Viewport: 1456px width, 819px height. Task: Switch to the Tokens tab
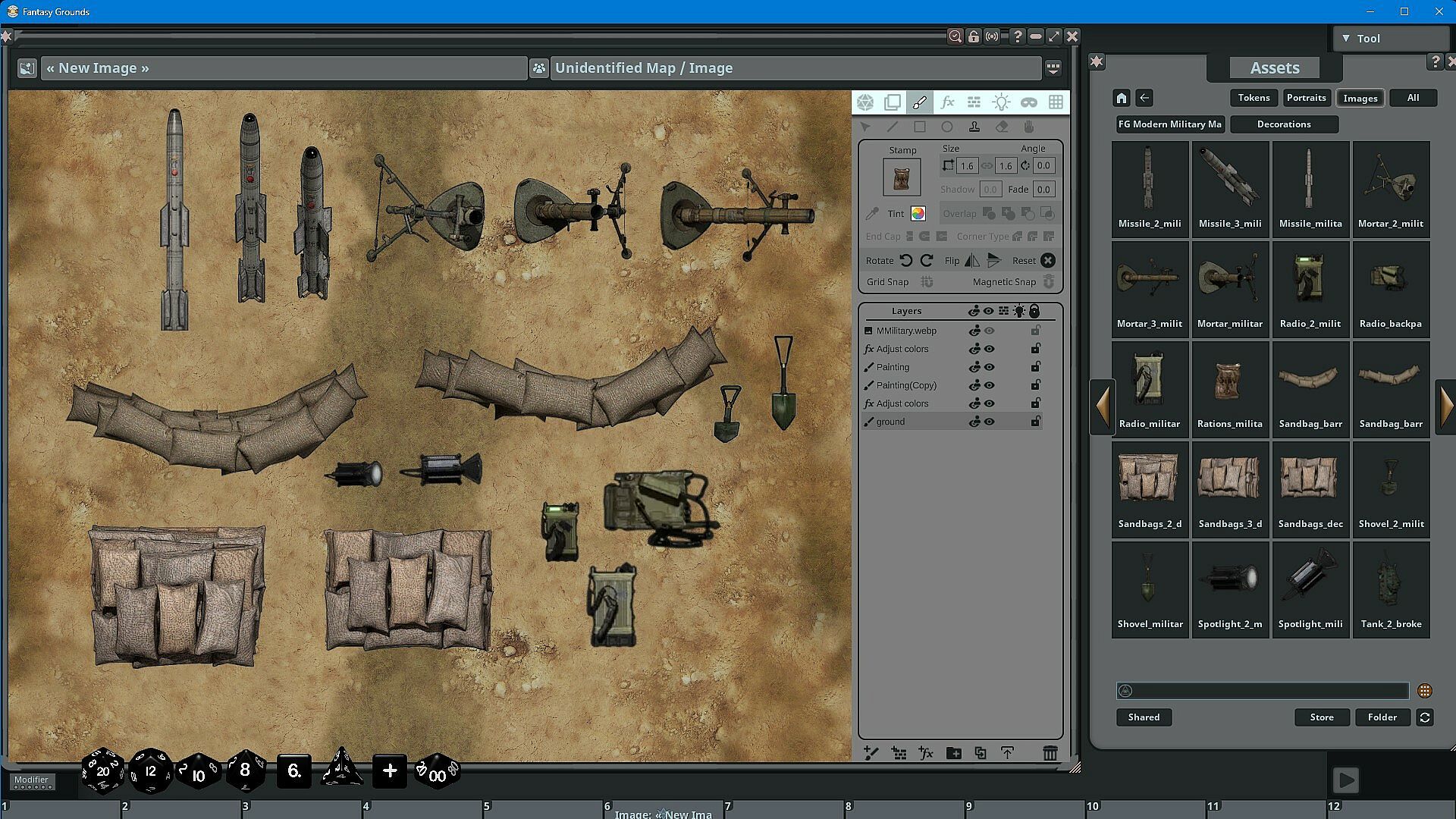1254,98
